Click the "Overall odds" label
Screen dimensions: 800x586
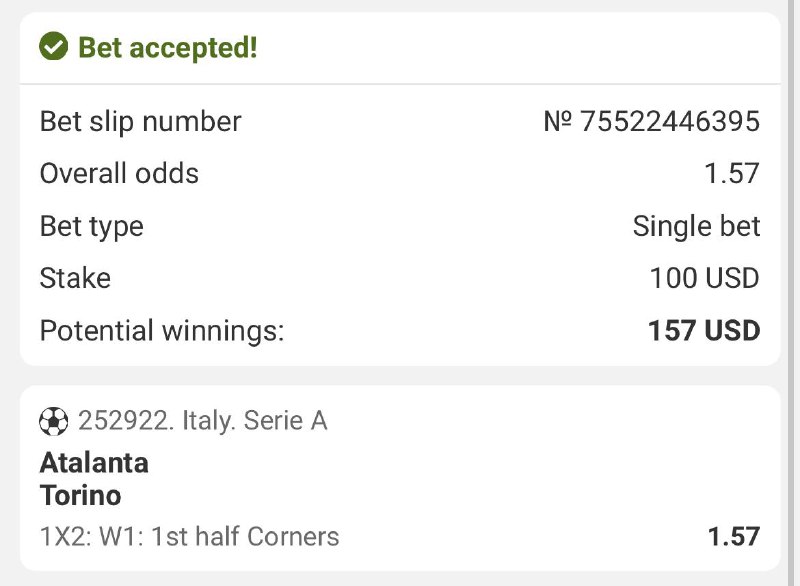click(119, 174)
